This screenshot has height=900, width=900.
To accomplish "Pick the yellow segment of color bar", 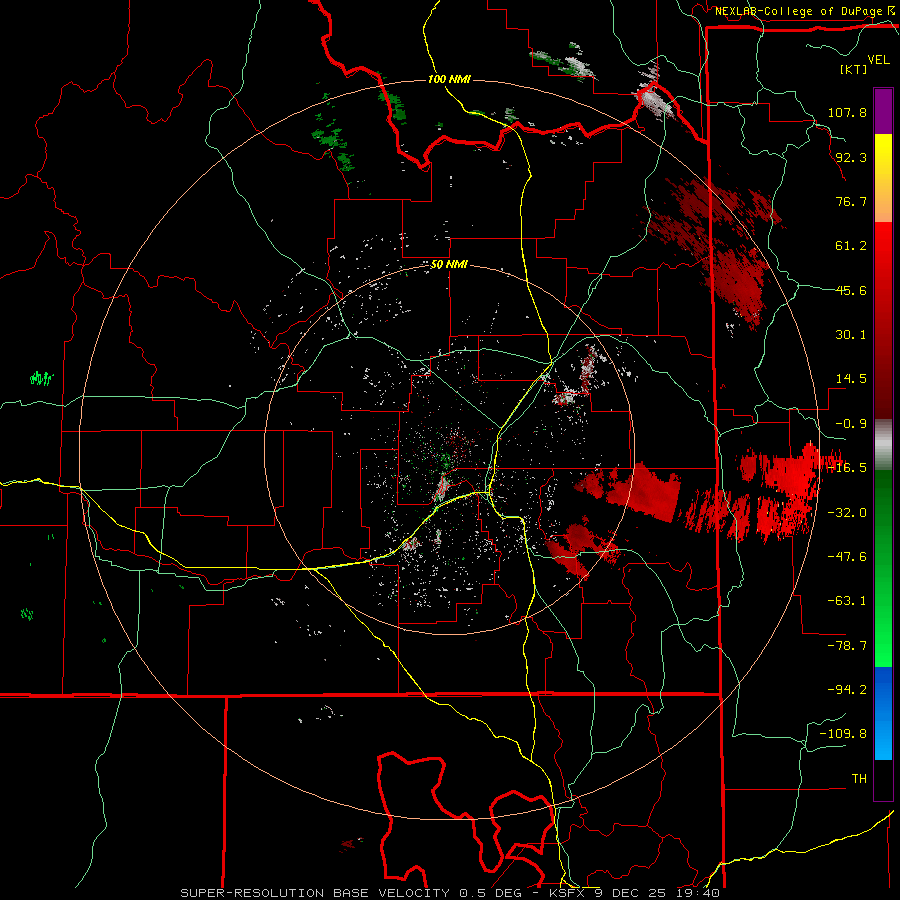I will (883, 178).
